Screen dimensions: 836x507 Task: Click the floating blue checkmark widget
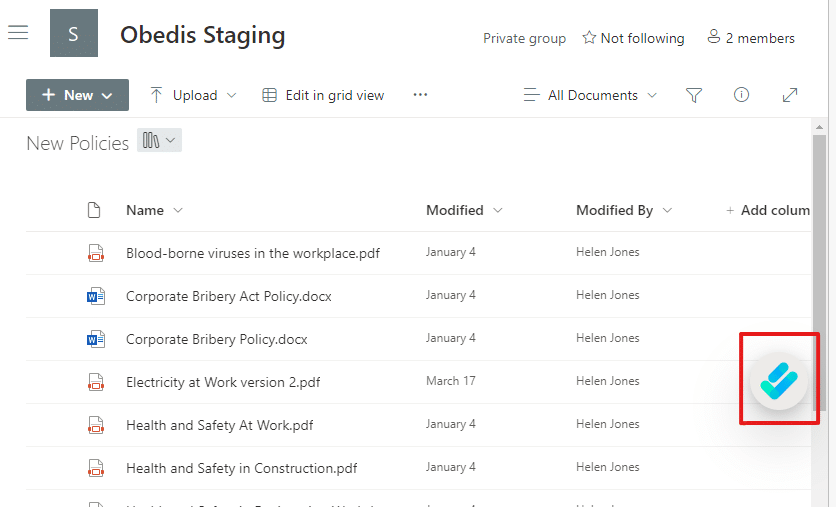tap(778, 381)
